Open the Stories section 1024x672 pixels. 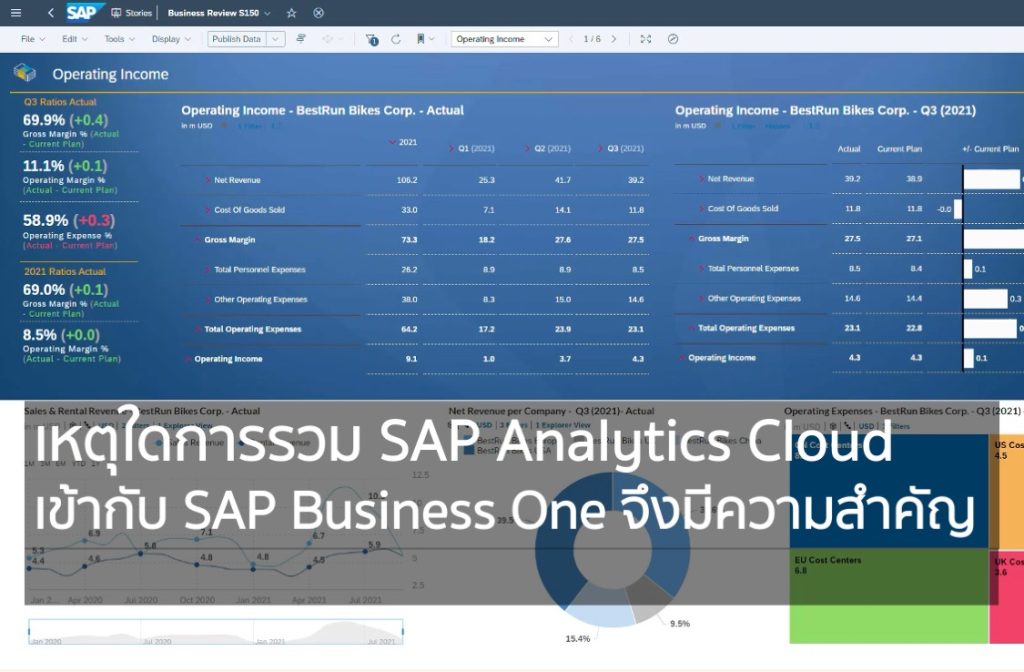coord(131,12)
